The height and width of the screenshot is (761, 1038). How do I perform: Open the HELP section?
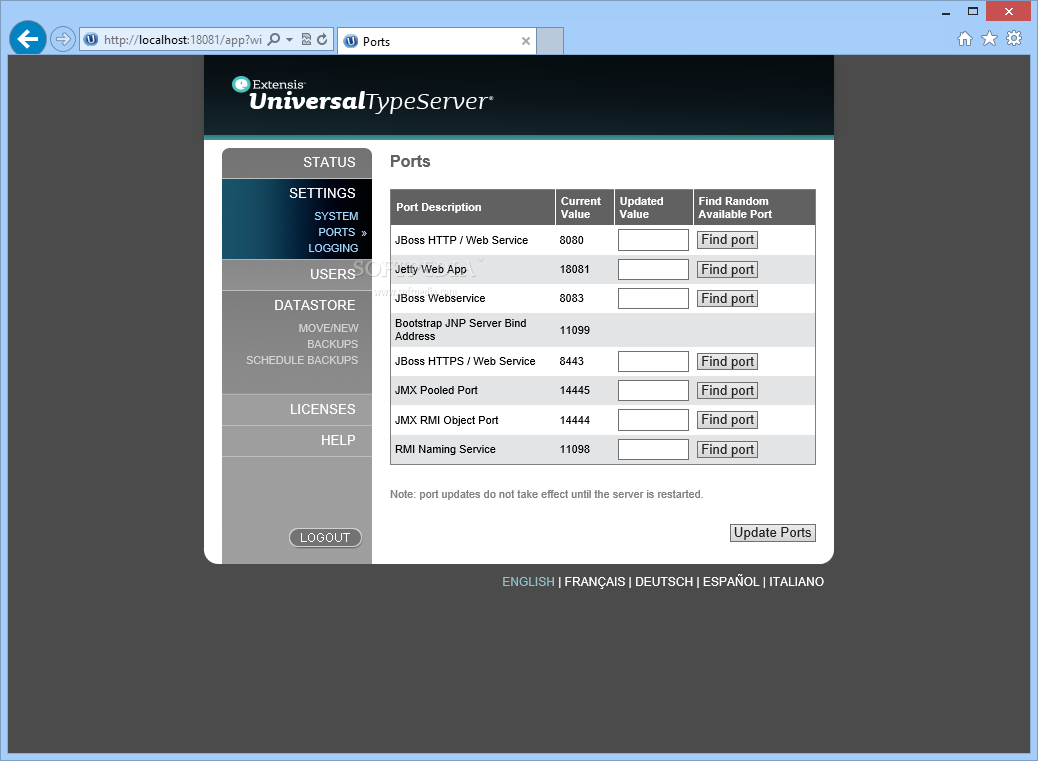[338, 441]
